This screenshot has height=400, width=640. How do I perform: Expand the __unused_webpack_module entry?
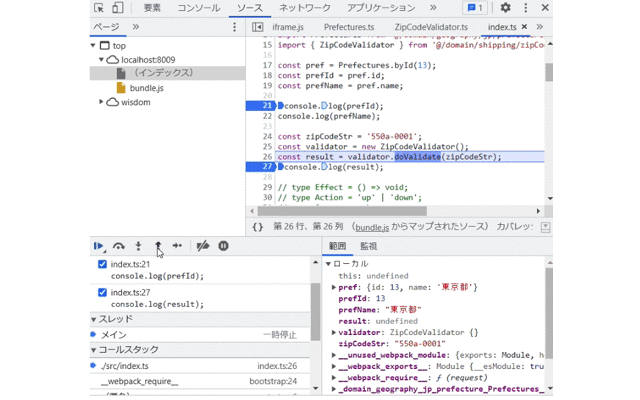click(334, 355)
